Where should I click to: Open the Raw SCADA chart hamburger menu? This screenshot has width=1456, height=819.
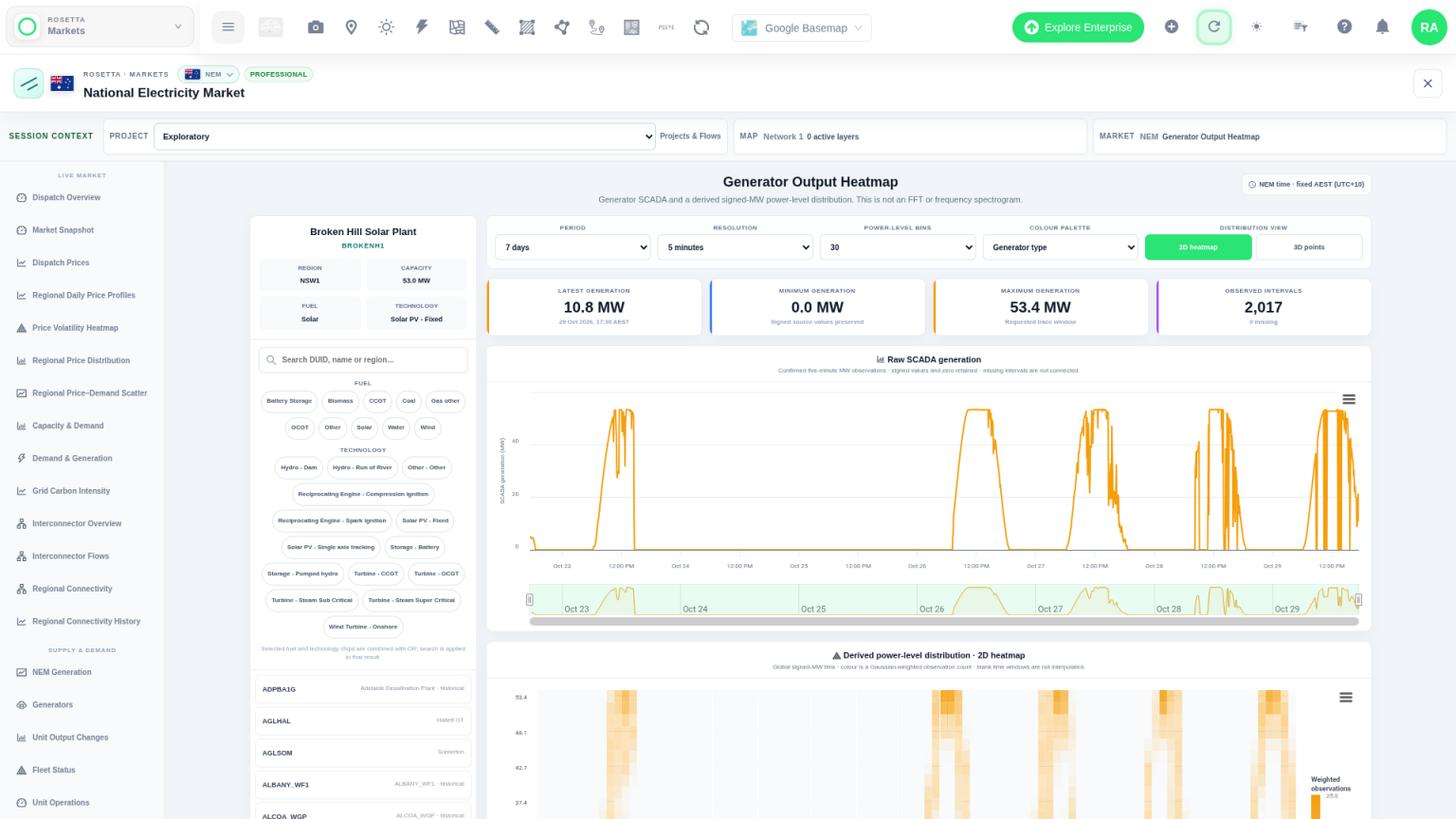pyautogui.click(x=1349, y=400)
